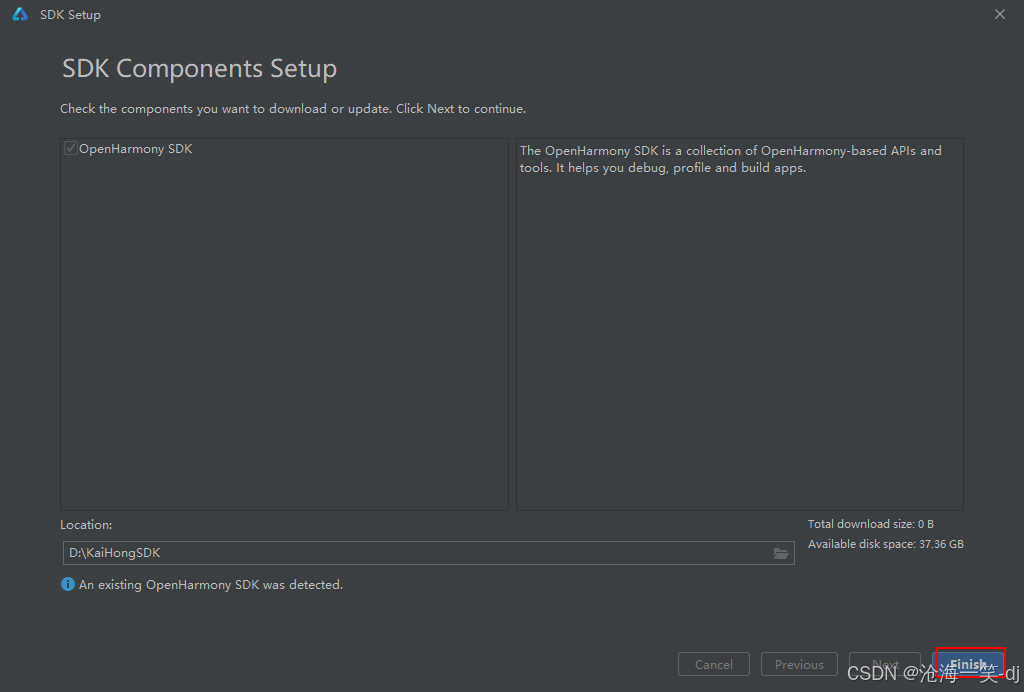
Task: Click the 'An existing OpenHarmony SDK was detected' message
Action: pyautogui.click(x=211, y=585)
